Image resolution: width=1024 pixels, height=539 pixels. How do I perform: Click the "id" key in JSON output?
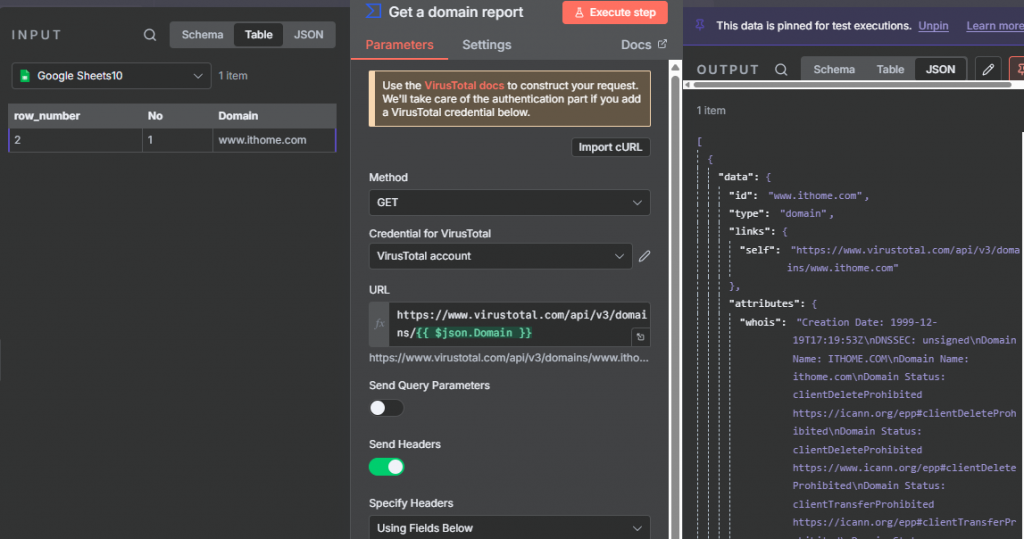[743, 195]
